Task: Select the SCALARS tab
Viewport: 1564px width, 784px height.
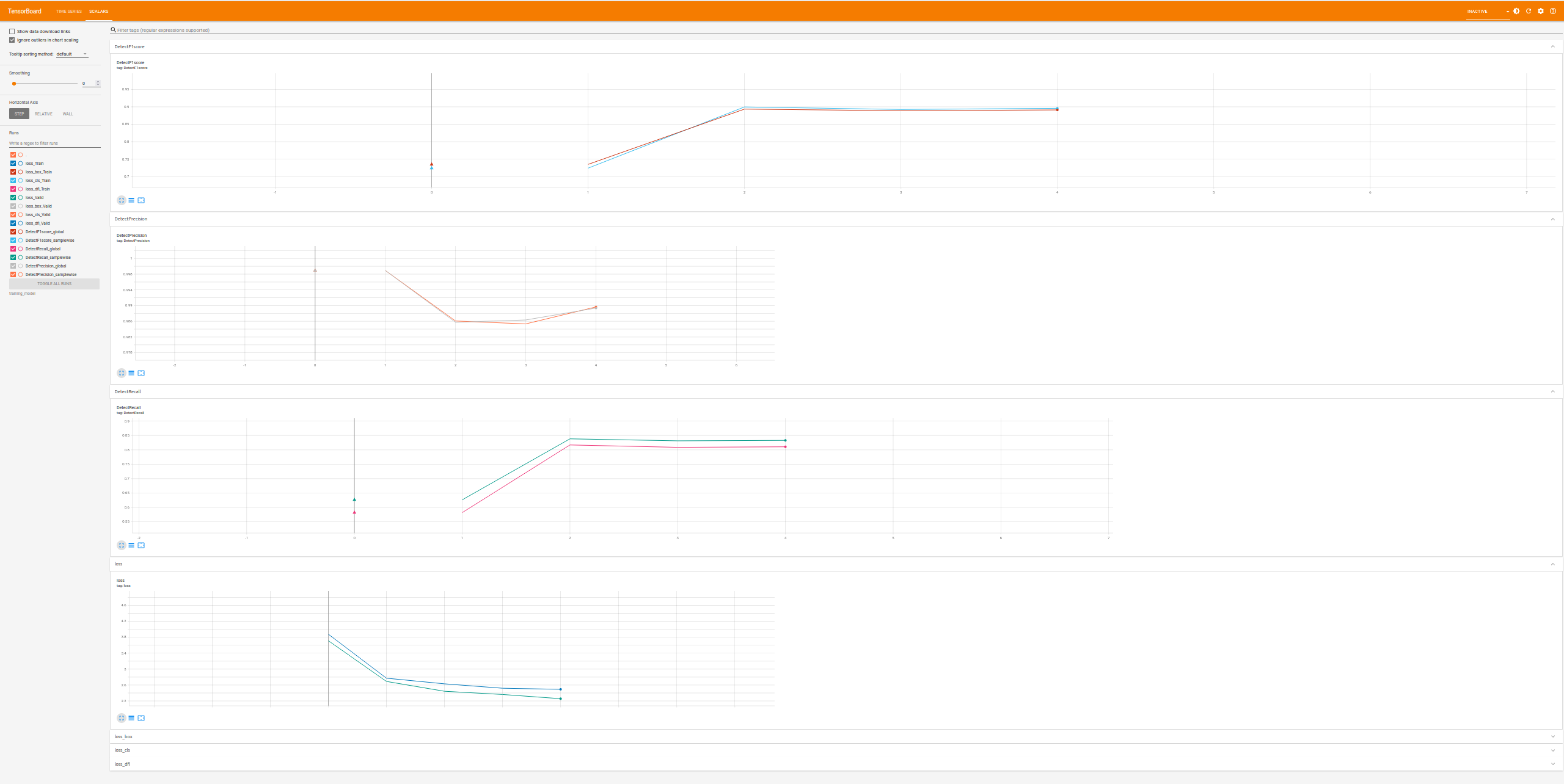Action: (x=98, y=11)
